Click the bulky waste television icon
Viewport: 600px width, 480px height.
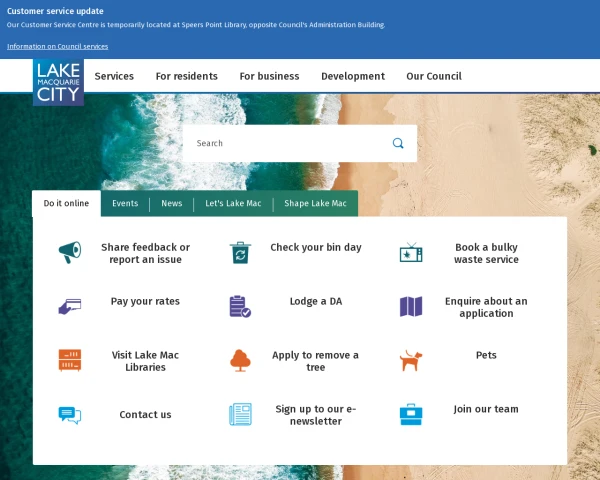click(411, 253)
